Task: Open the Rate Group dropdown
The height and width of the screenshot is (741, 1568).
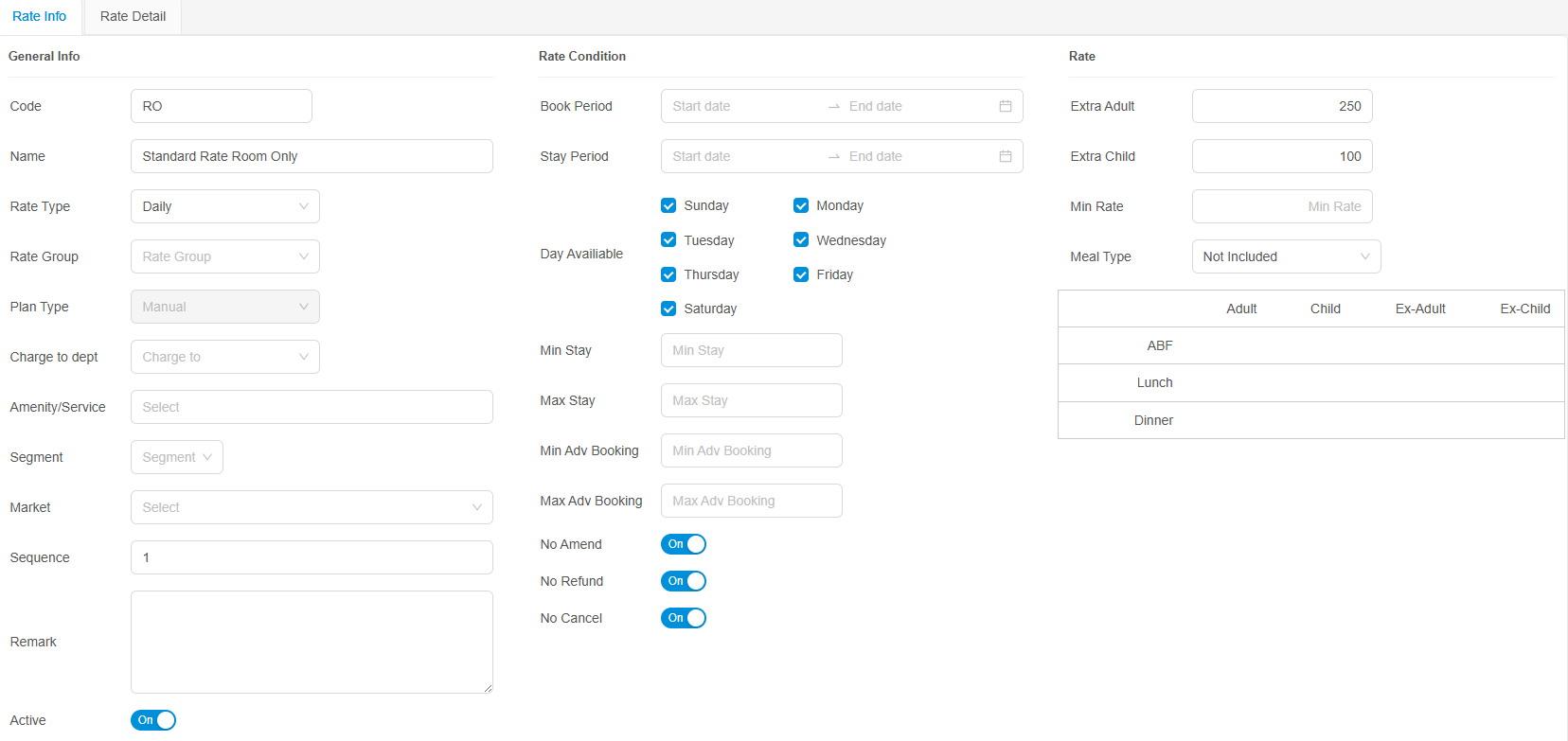Action: pos(224,256)
